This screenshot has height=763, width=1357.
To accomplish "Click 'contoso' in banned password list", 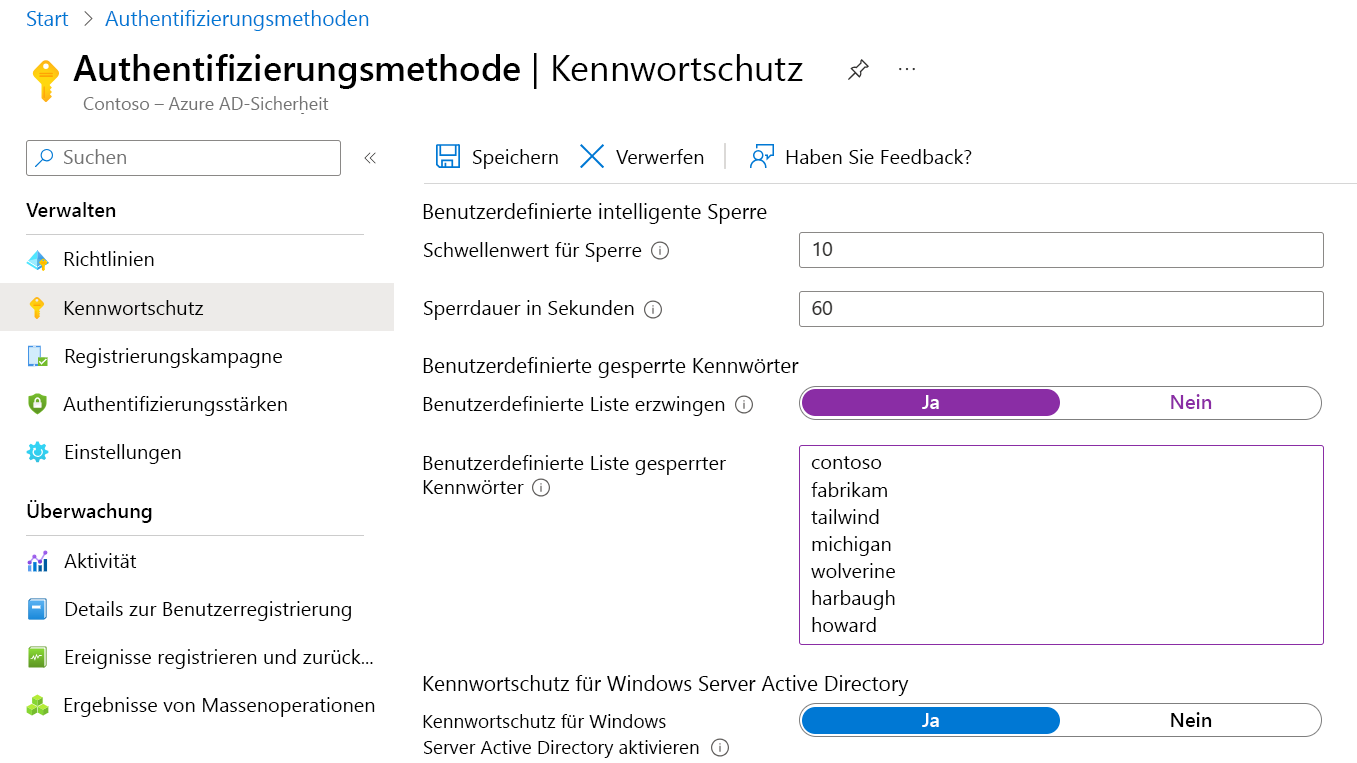I will pyautogui.click(x=846, y=462).
